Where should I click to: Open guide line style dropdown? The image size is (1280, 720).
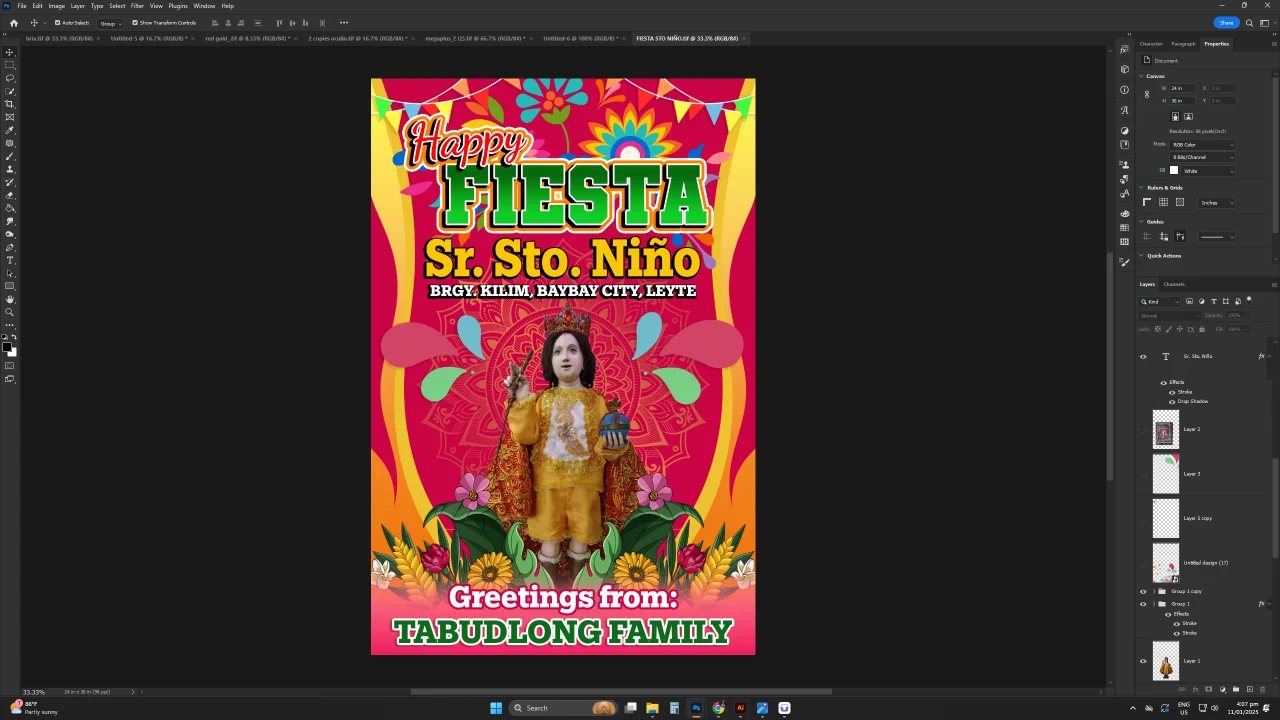tap(1216, 237)
